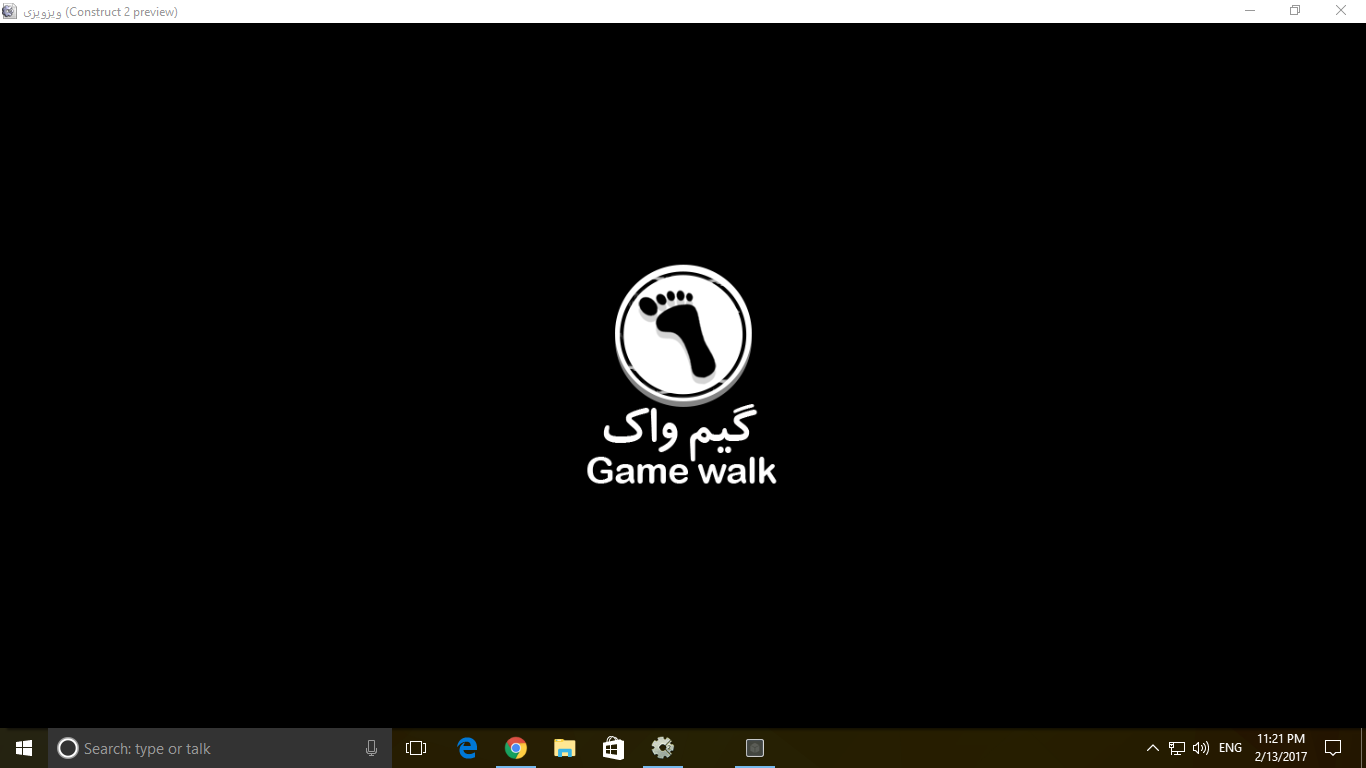Open the clock showing 11:21 PM
The width and height of the screenshot is (1366, 768).
tap(1281, 748)
